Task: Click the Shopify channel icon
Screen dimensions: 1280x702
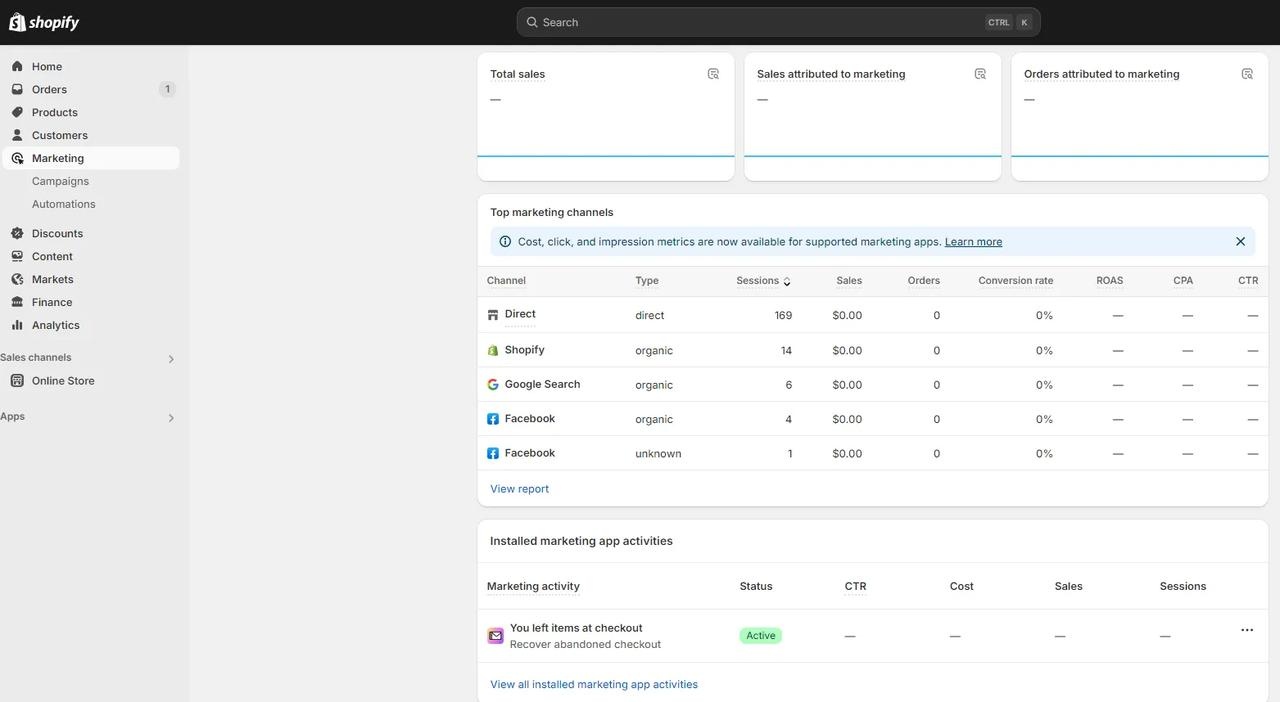Action: (493, 350)
